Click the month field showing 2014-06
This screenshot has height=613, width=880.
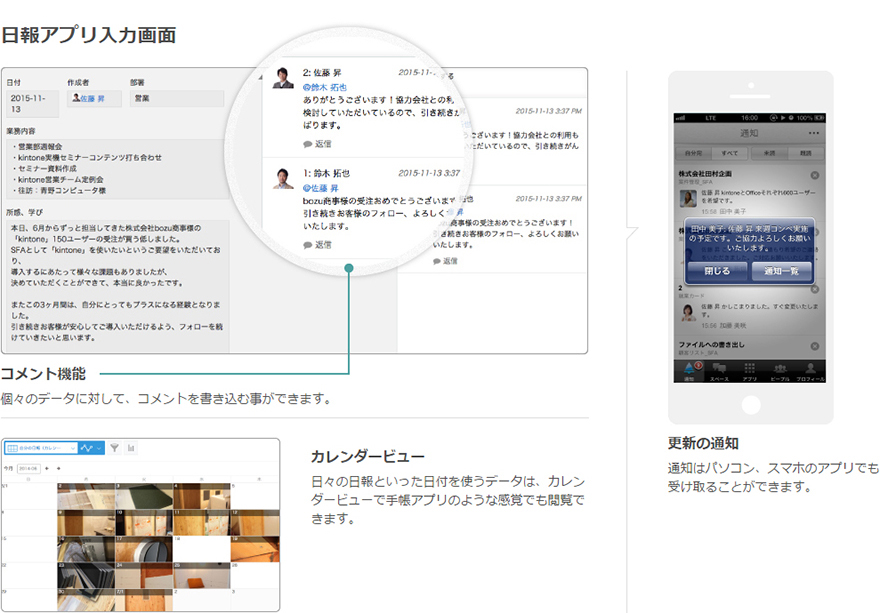27,467
